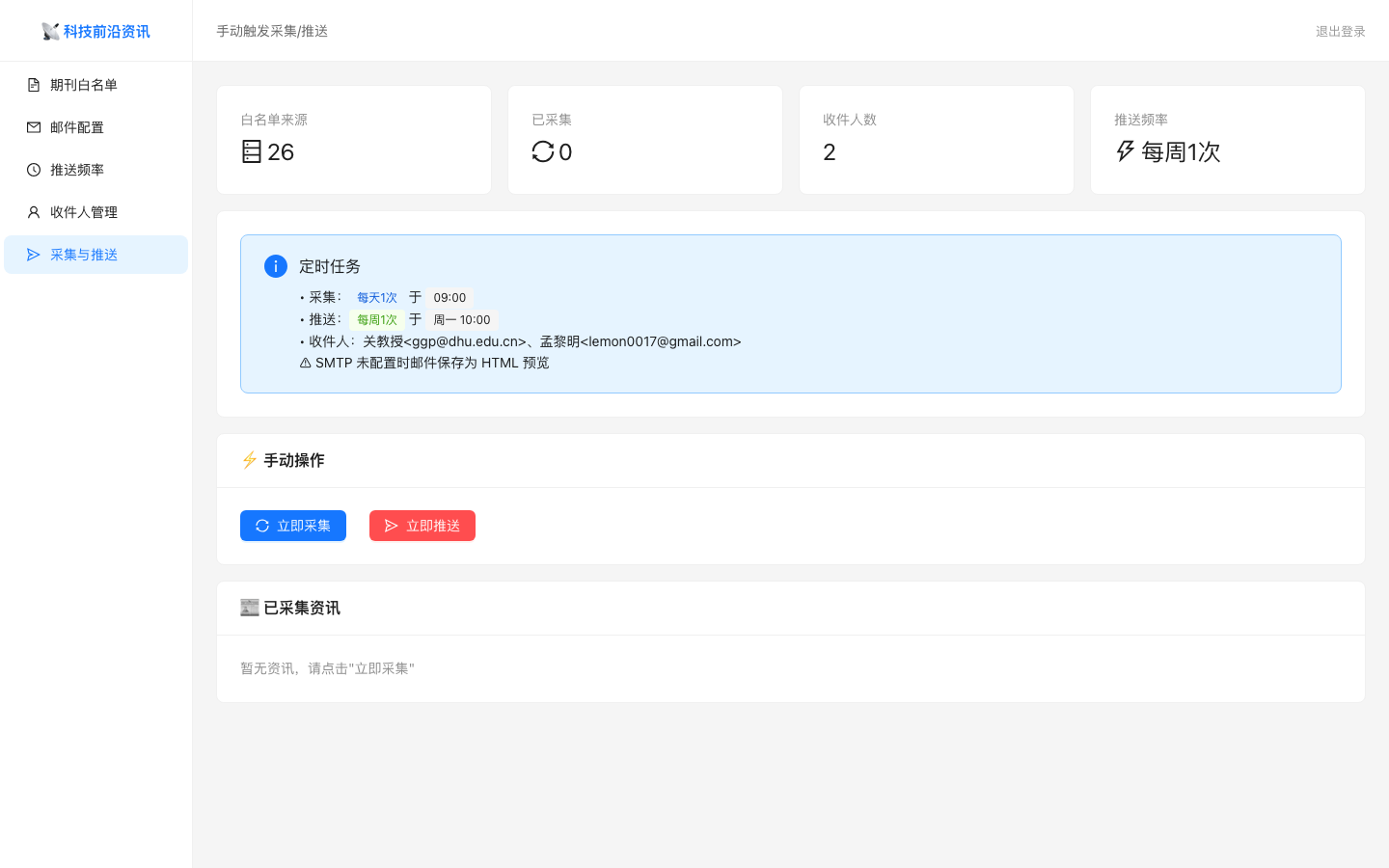Click the 每周1次 push frequency tag
1389x868 pixels.
(377, 320)
